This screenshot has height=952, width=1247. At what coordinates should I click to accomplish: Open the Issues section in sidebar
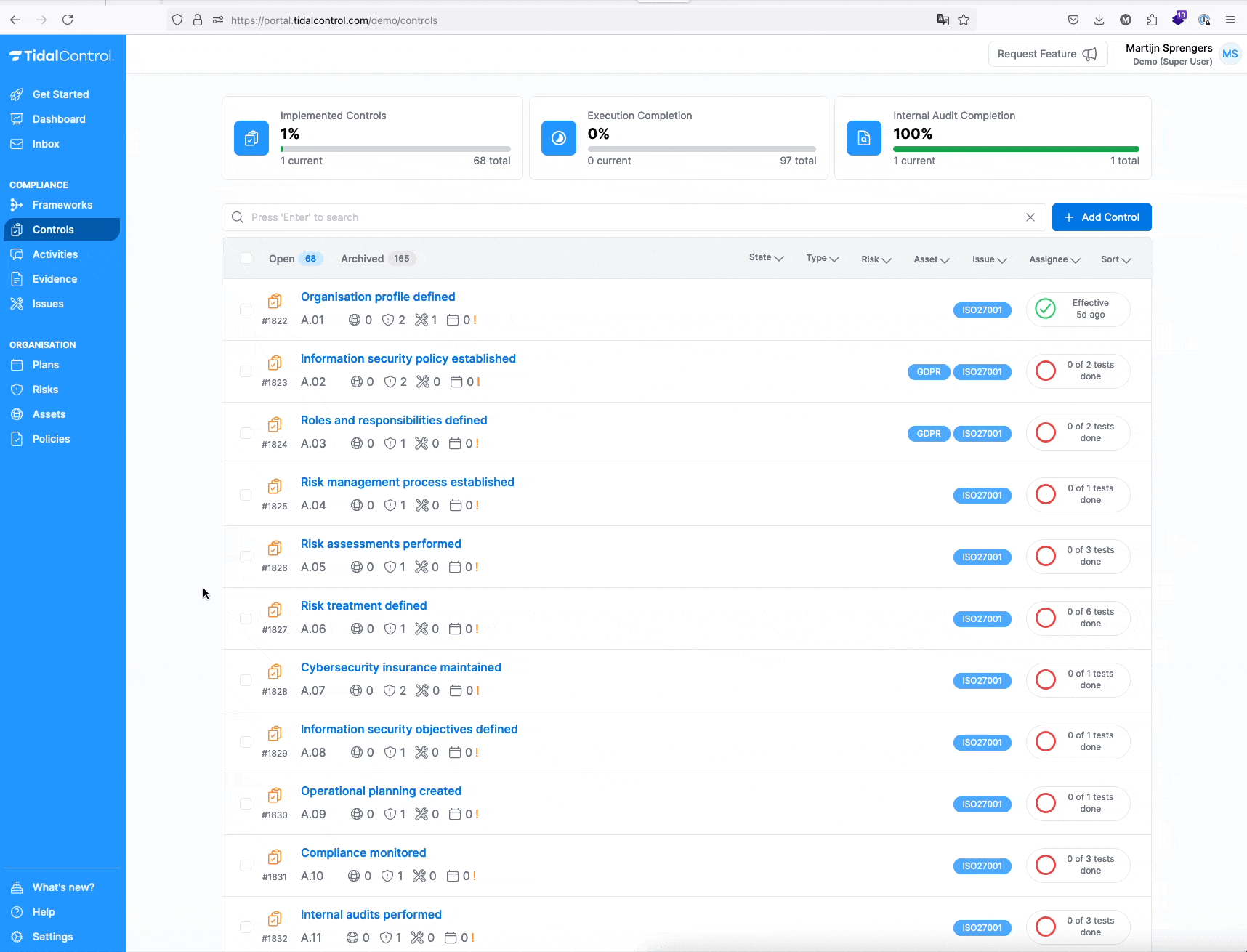click(x=47, y=304)
